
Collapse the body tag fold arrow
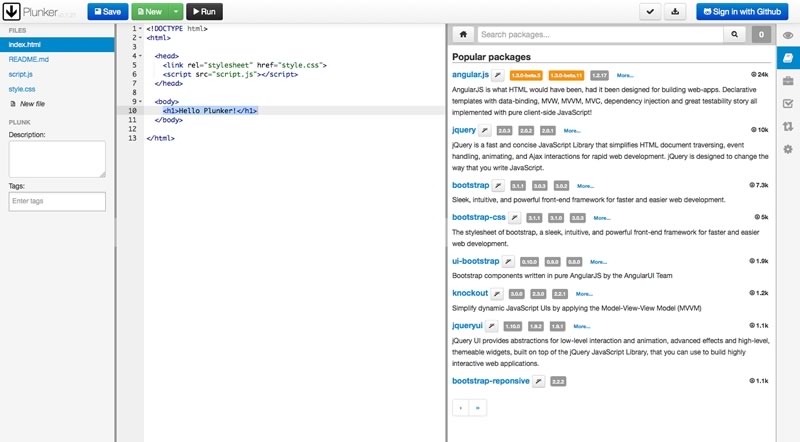141,101
